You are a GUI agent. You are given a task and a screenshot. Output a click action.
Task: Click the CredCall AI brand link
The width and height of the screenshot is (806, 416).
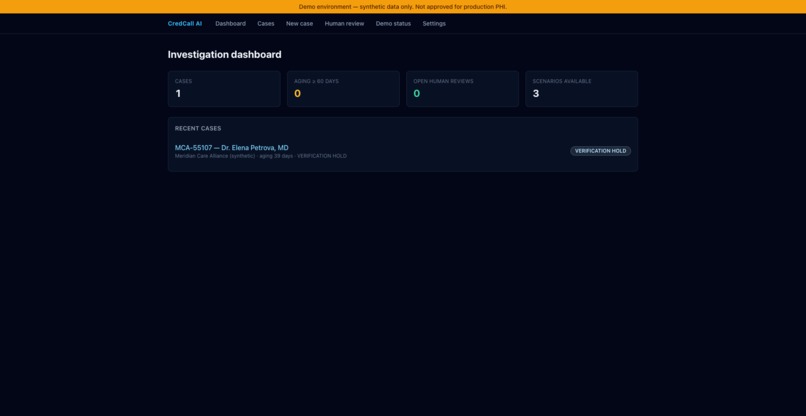pyautogui.click(x=185, y=24)
